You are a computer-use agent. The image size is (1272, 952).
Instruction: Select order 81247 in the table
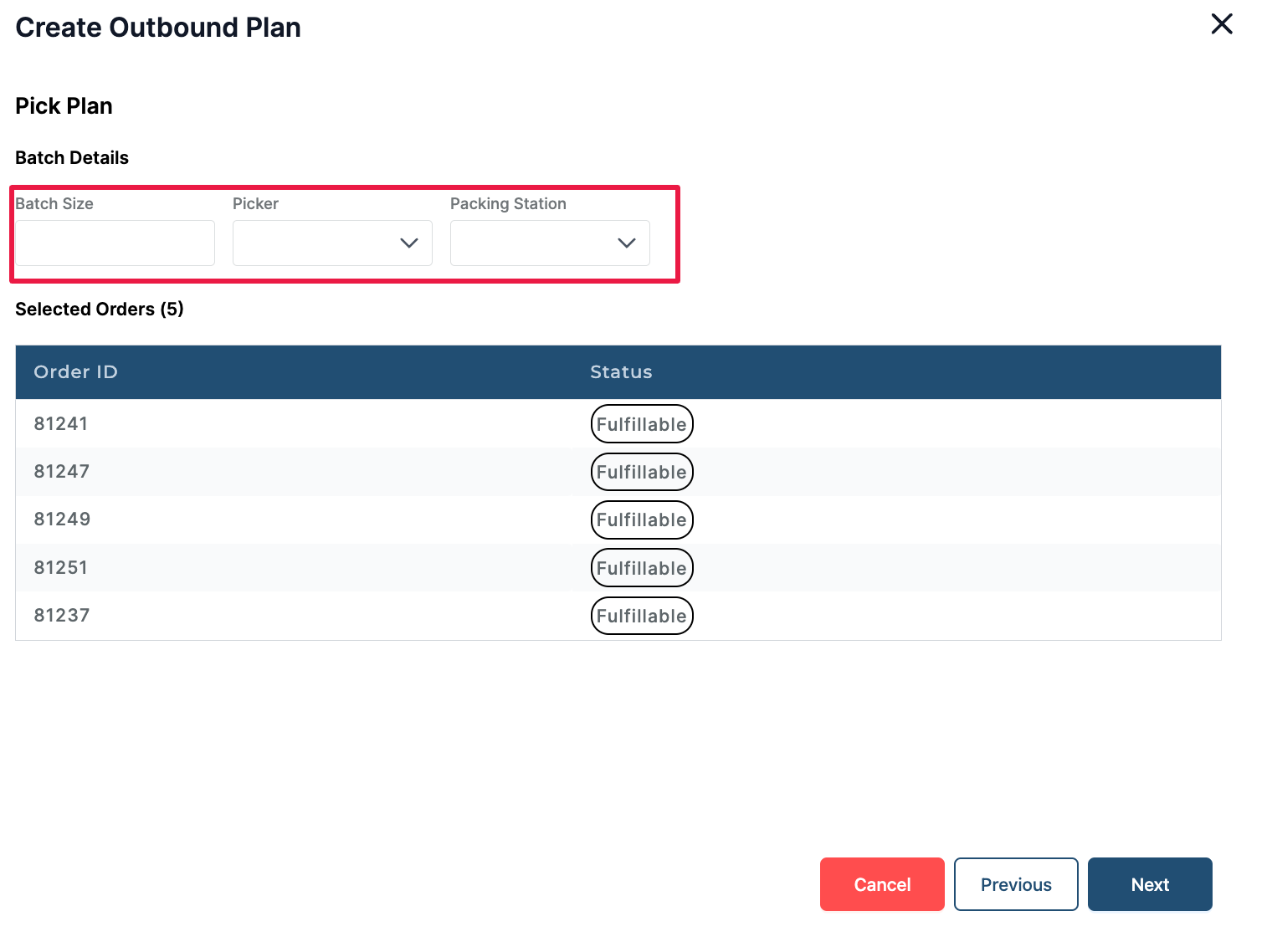click(x=62, y=472)
